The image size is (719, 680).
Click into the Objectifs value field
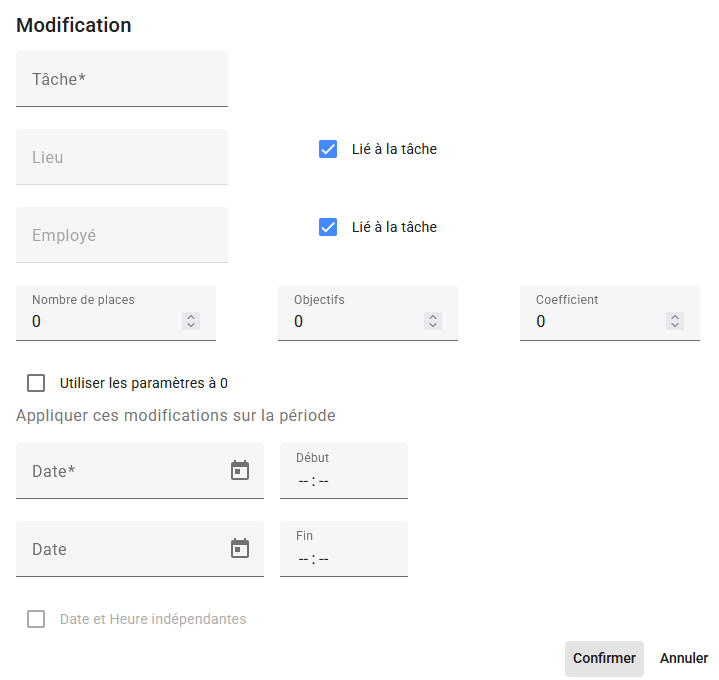pyautogui.click(x=355, y=321)
